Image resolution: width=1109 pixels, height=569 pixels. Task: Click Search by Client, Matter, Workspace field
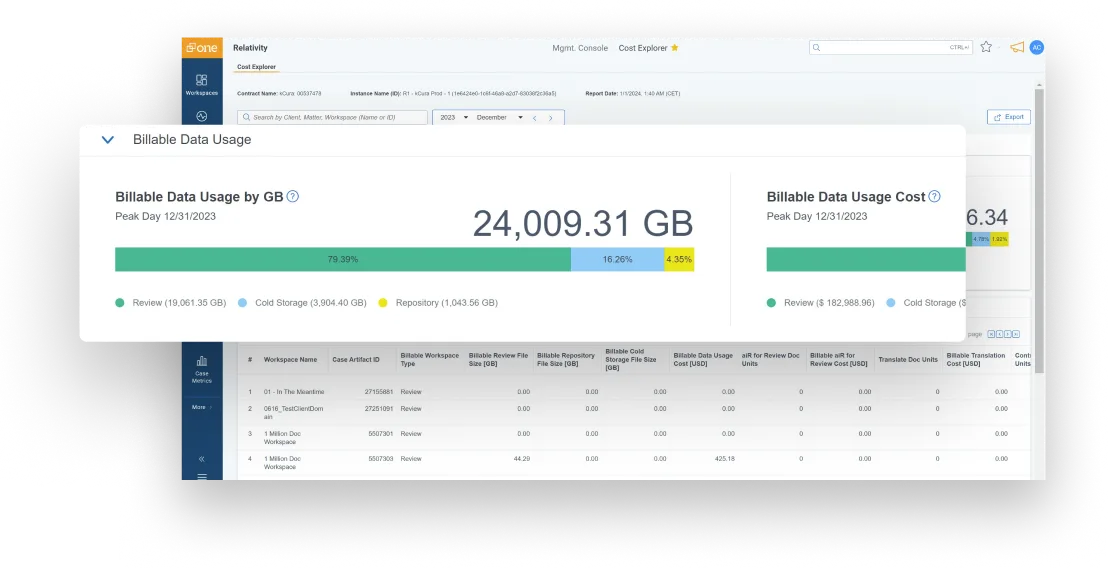[x=332, y=117]
